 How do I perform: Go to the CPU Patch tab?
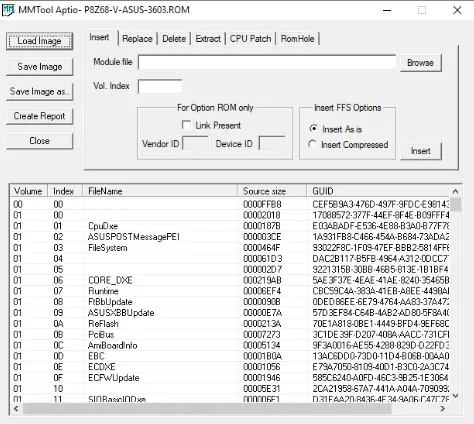tap(250, 39)
